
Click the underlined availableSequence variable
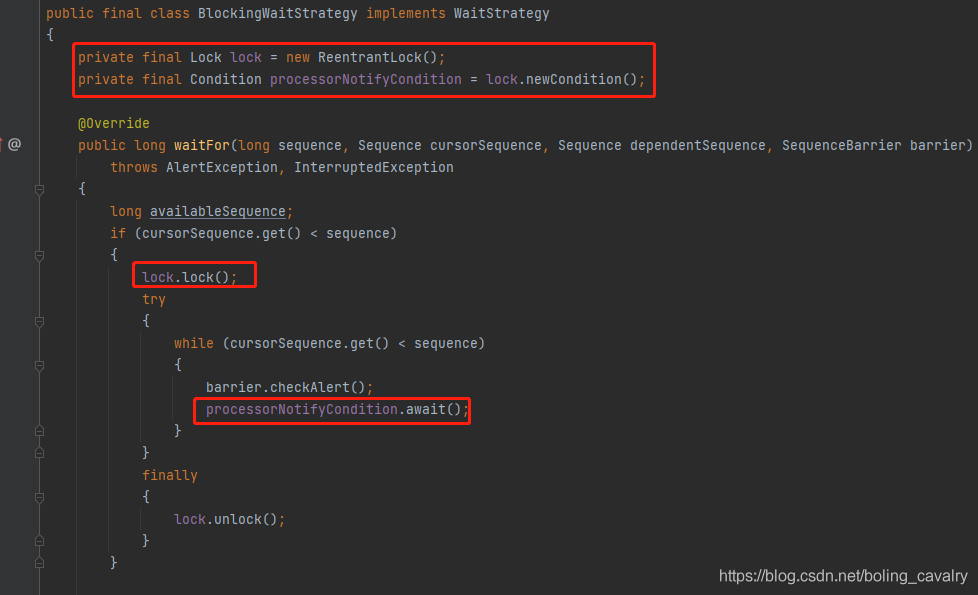point(218,211)
